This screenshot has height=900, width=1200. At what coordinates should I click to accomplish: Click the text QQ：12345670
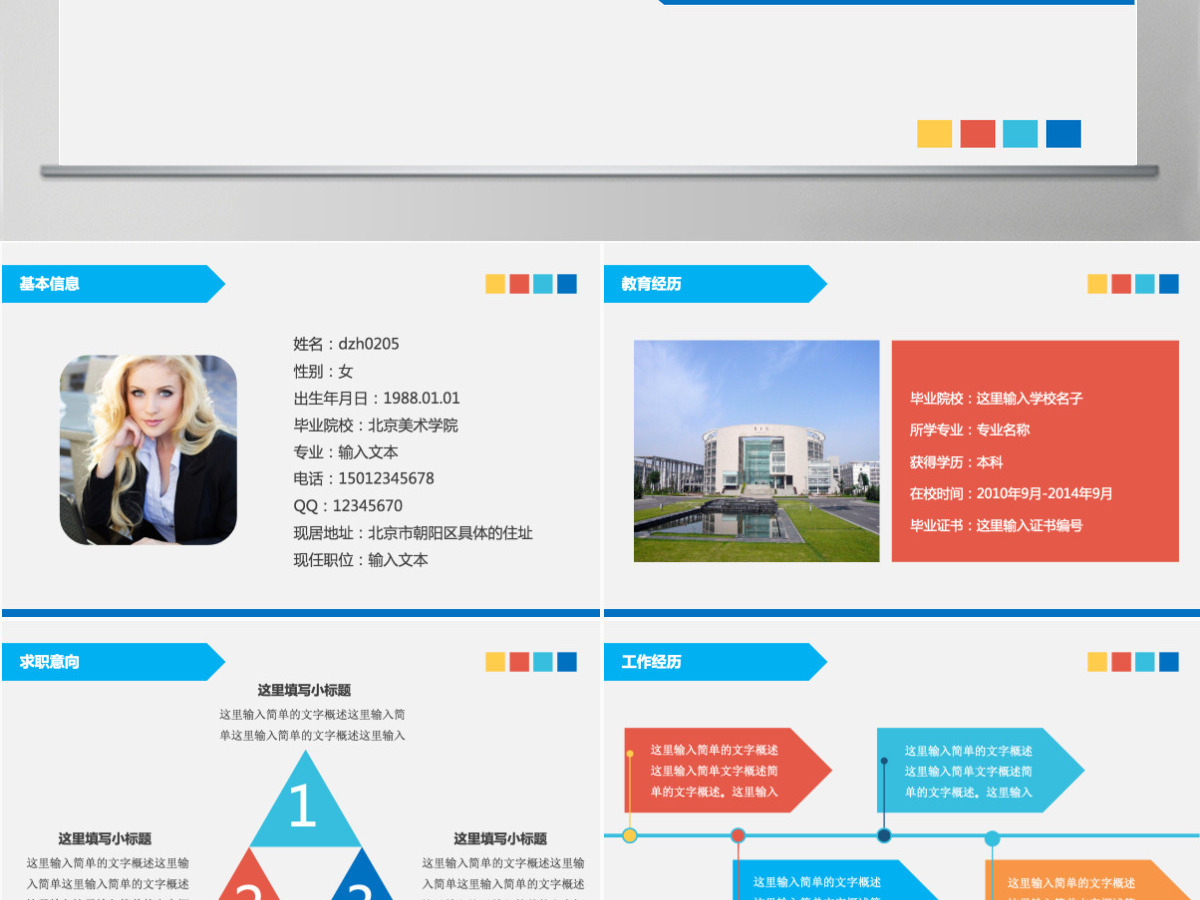[348, 506]
